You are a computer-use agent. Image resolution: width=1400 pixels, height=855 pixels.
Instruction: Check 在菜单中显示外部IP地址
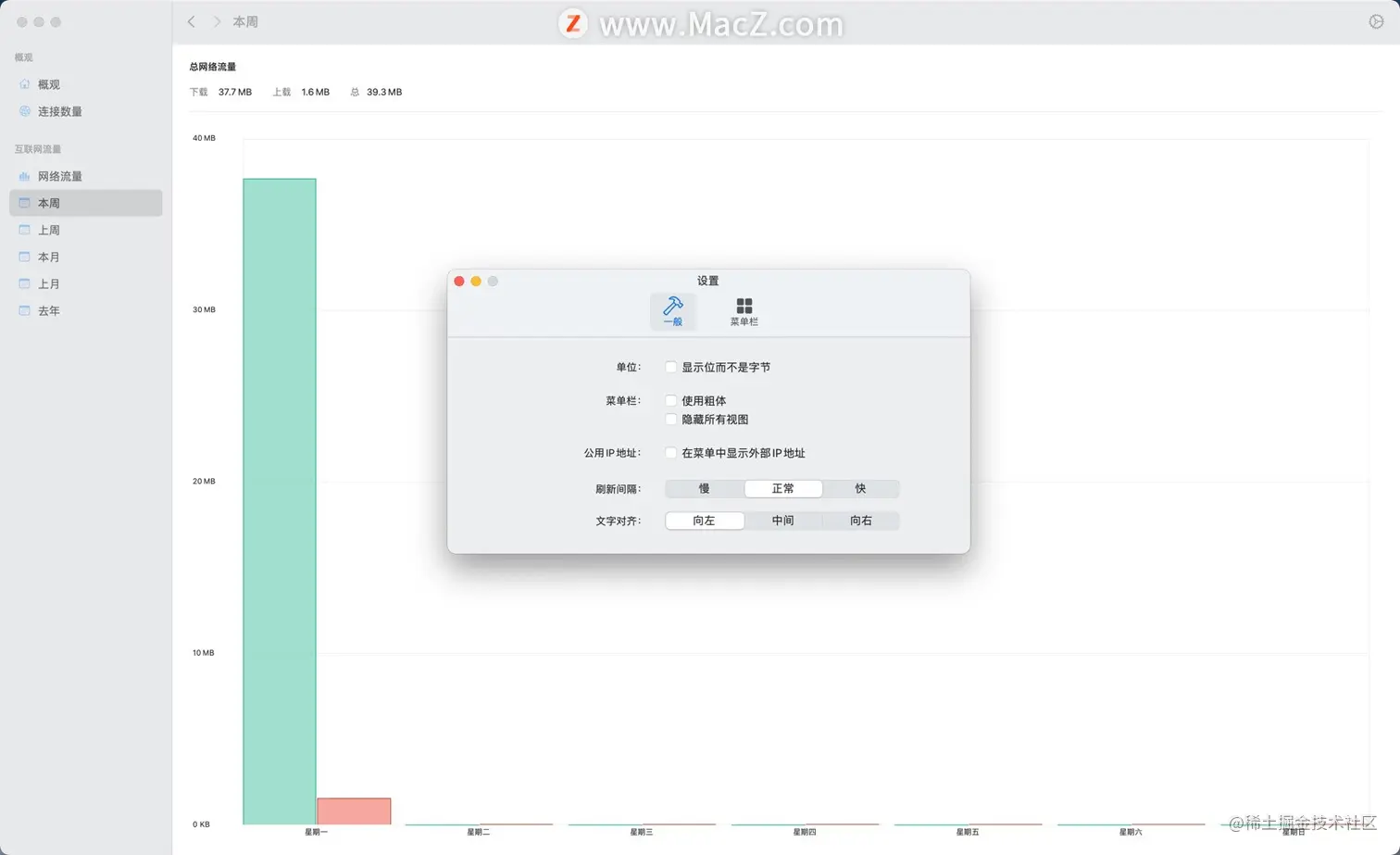click(x=670, y=453)
